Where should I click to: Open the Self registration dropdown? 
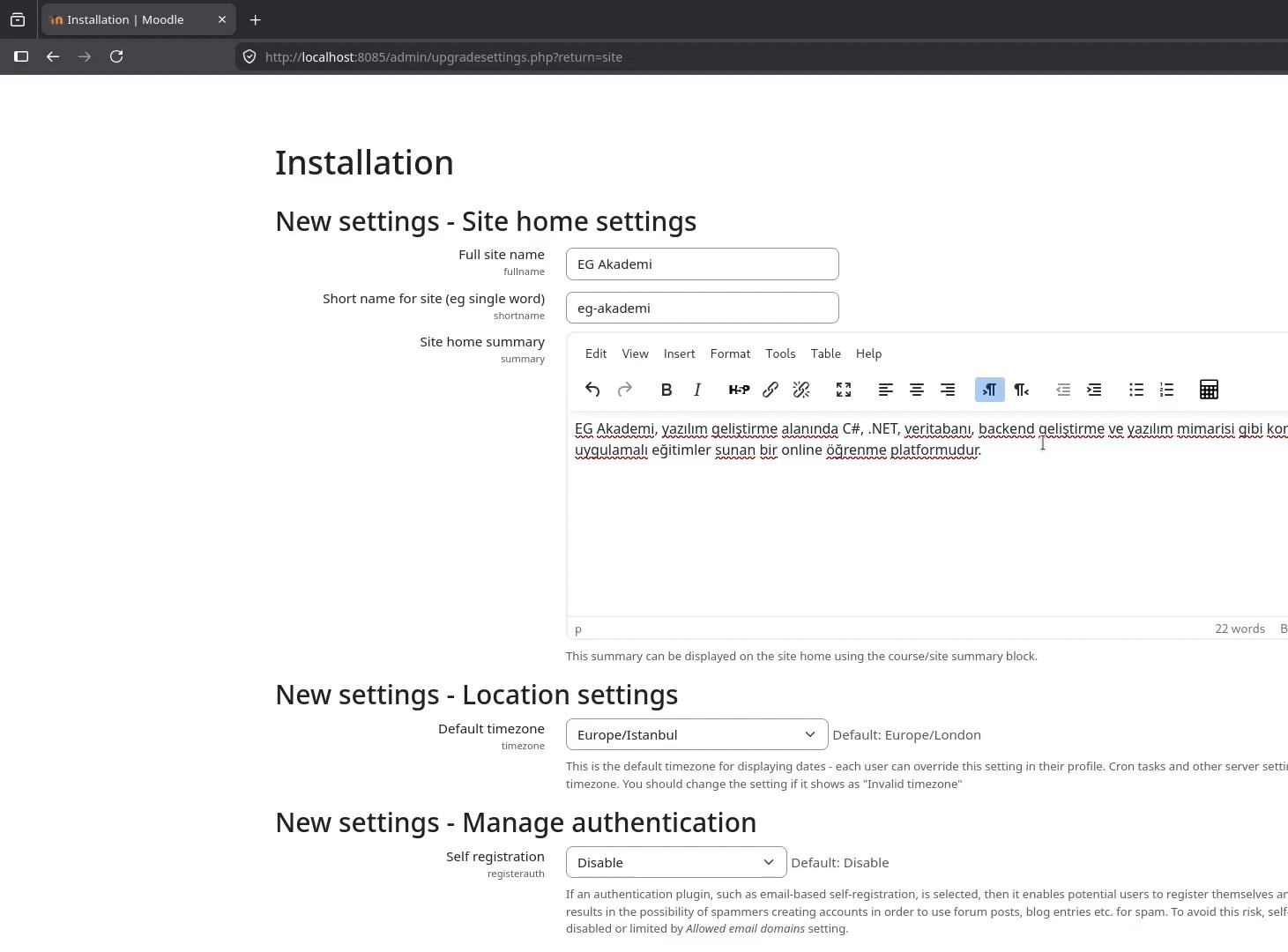pos(676,862)
